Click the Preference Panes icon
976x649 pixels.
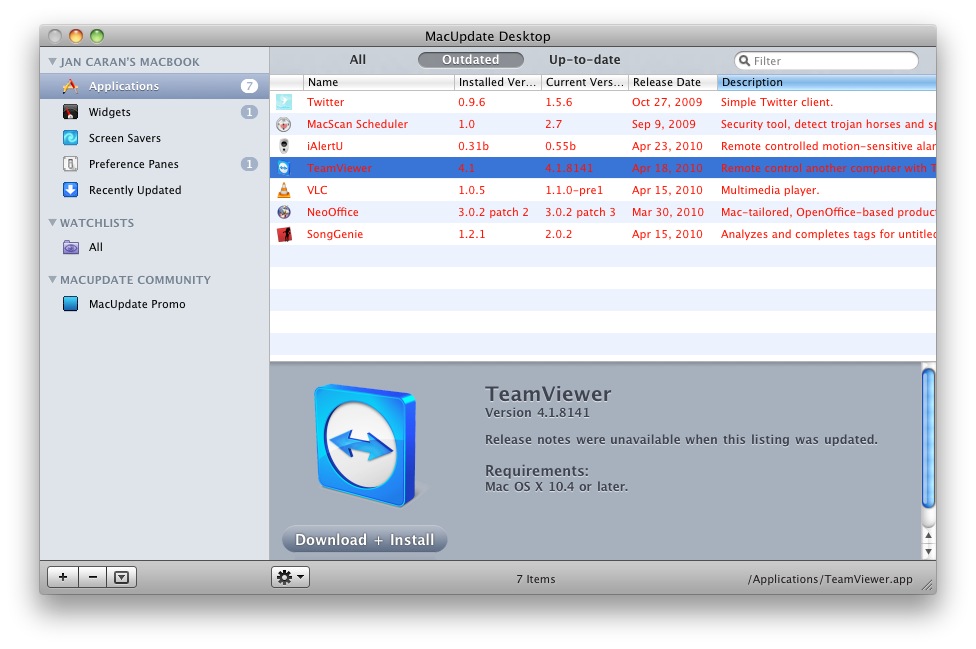pos(70,164)
